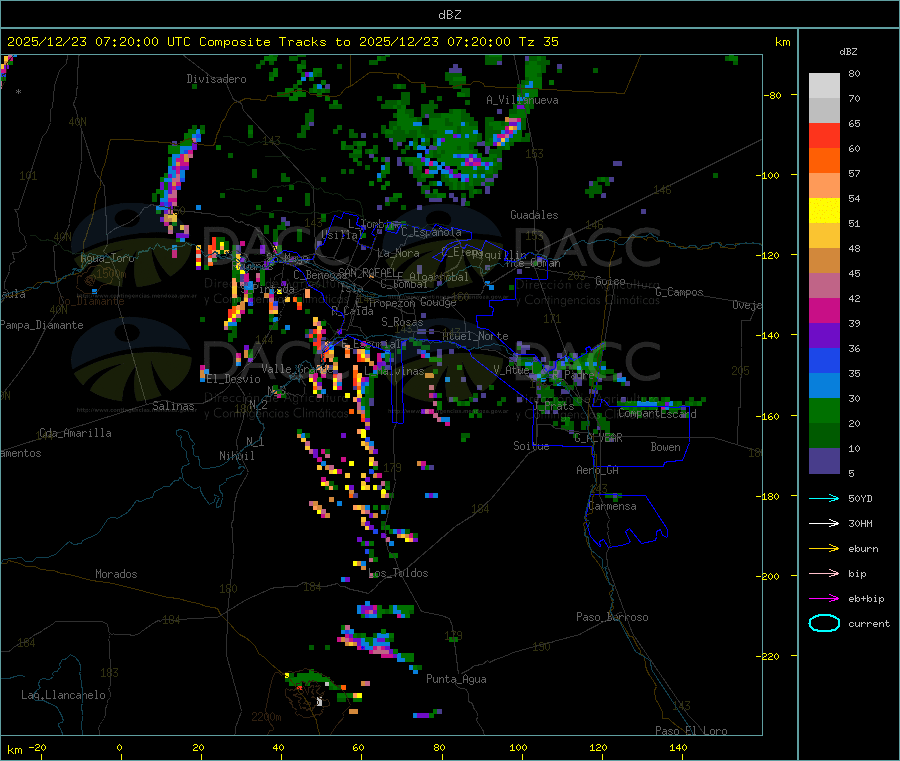Image resolution: width=900 pixels, height=761 pixels.
Task: Click the magenta eb+bip arrow icon
Action: point(824,599)
